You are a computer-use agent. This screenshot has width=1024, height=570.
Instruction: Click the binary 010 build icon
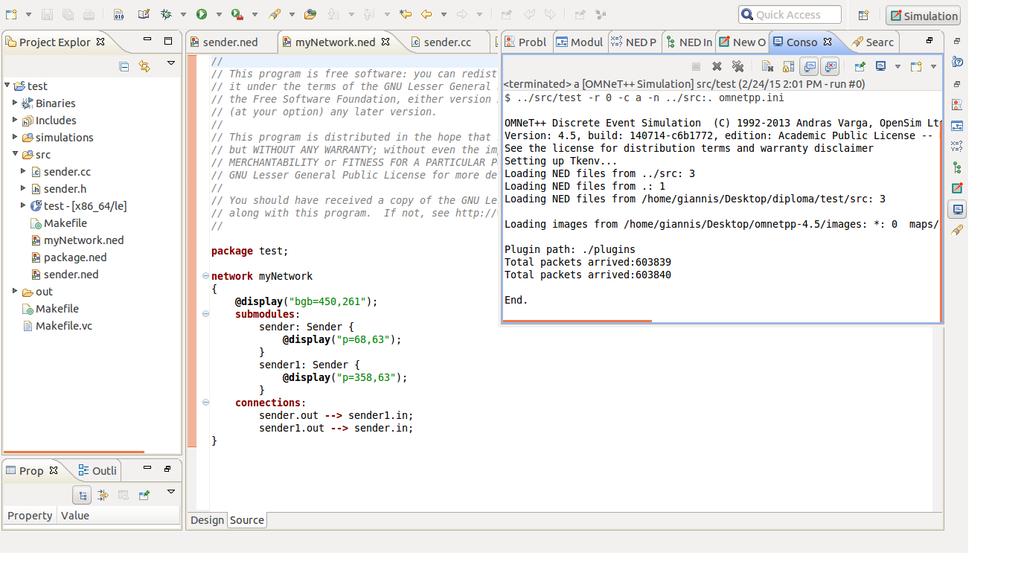pyautogui.click(x=118, y=14)
